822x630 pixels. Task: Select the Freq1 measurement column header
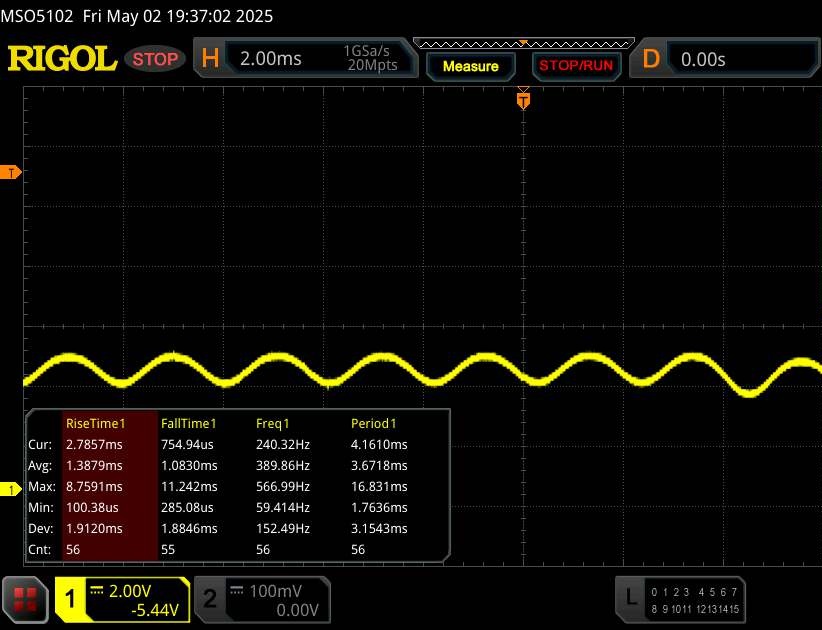(272, 423)
